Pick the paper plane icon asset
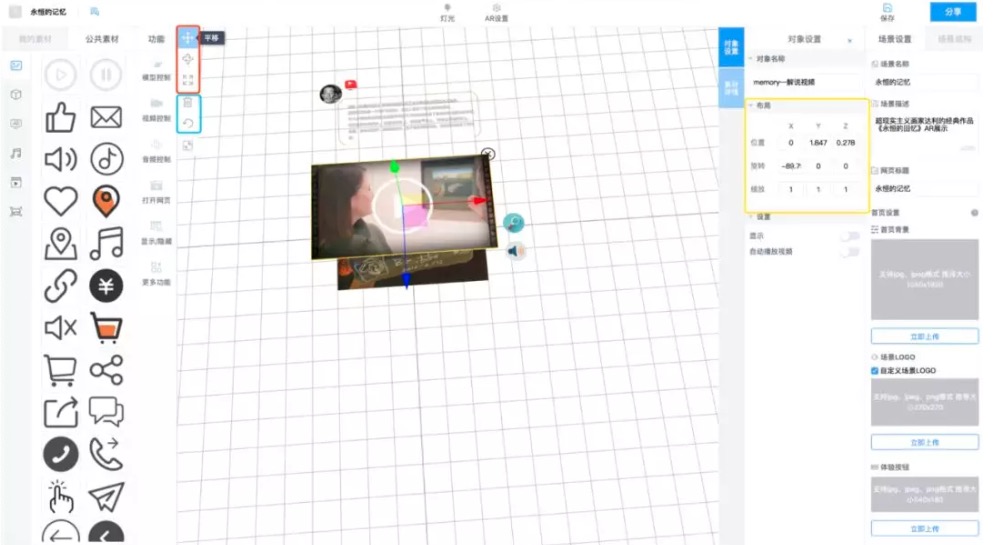 click(x=106, y=497)
